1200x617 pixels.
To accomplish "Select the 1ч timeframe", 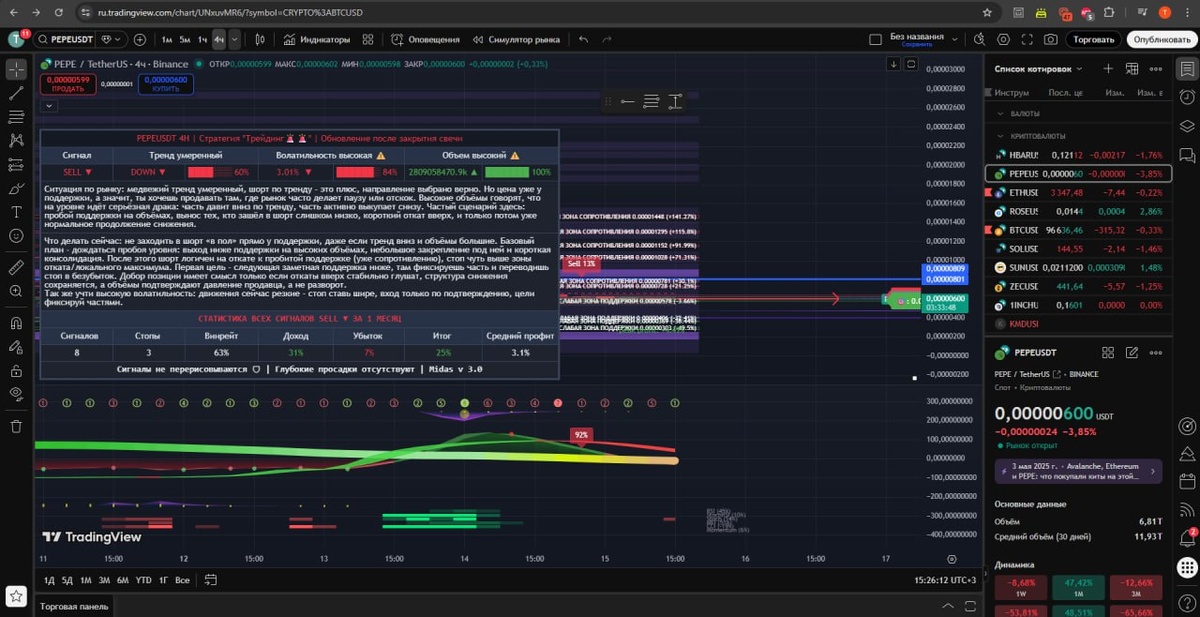I will pos(202,39).
